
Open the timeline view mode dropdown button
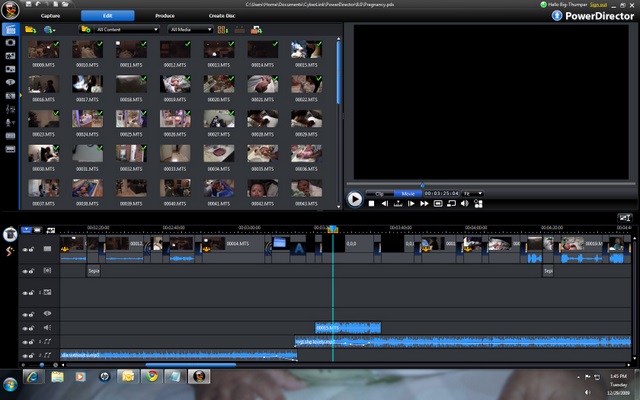(x=26, y=230)
